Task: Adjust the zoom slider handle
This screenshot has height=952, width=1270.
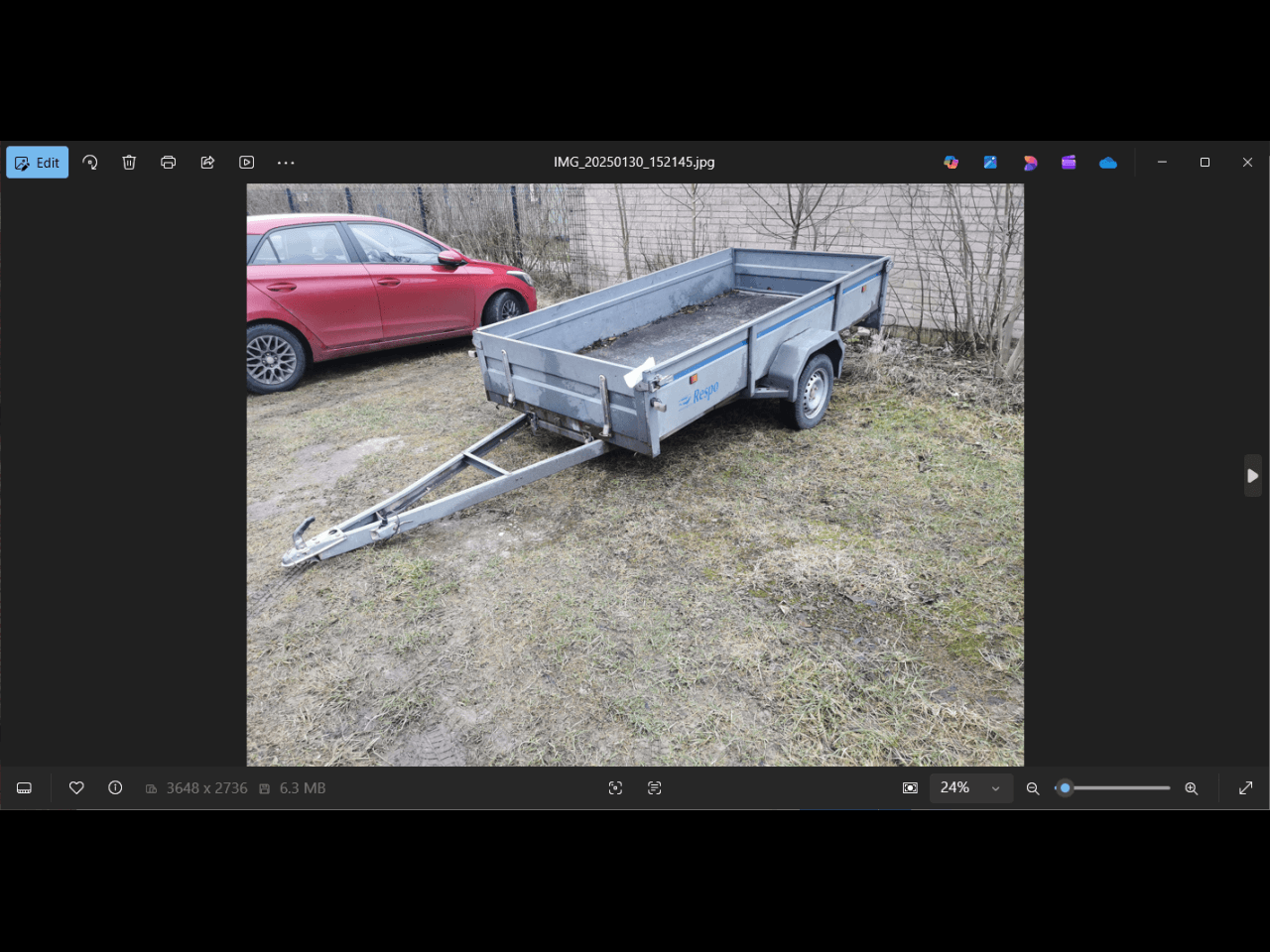Action: point(1065,788)
